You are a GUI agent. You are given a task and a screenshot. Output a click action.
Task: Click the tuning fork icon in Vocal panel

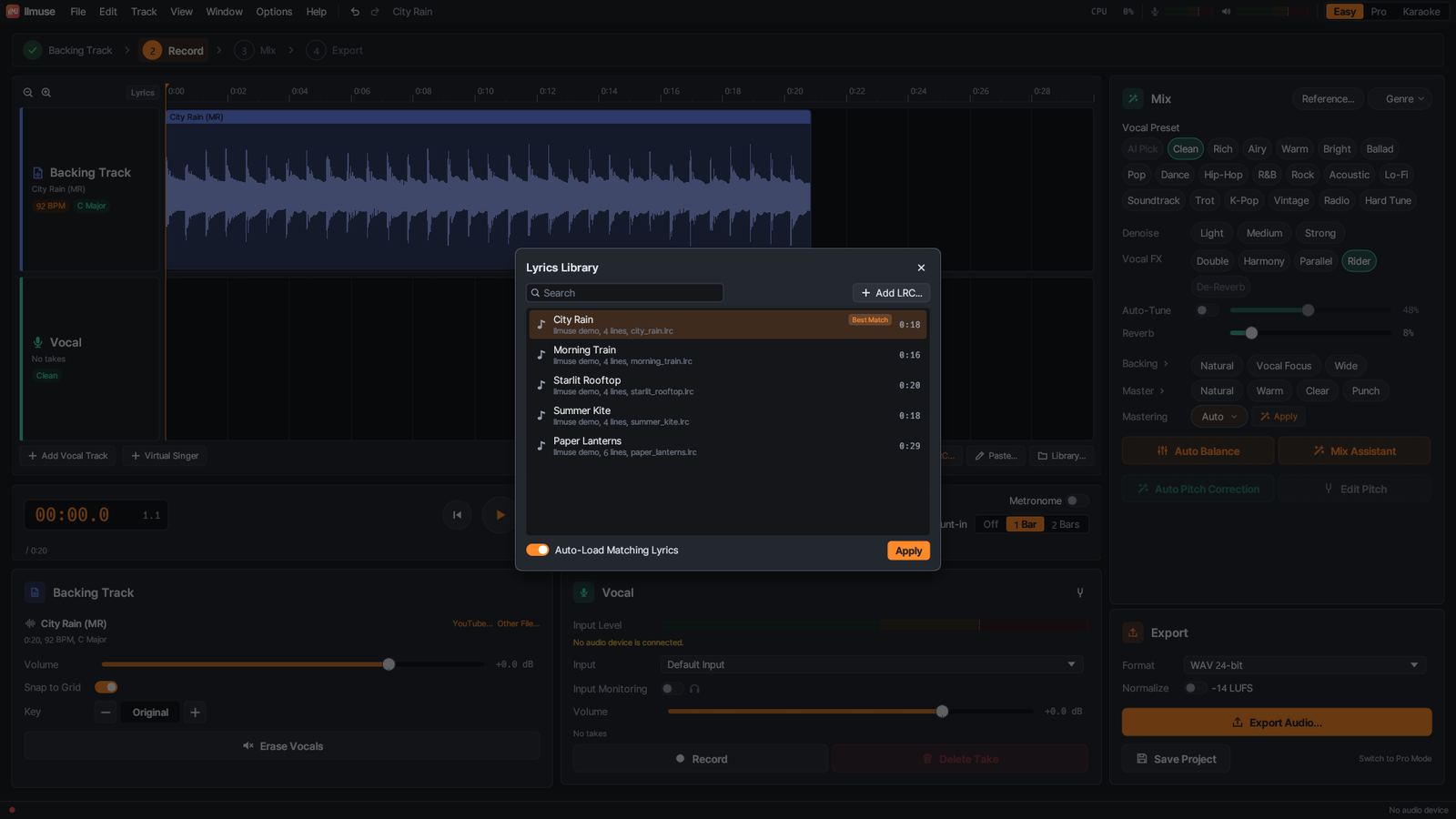pos(1080,592)
